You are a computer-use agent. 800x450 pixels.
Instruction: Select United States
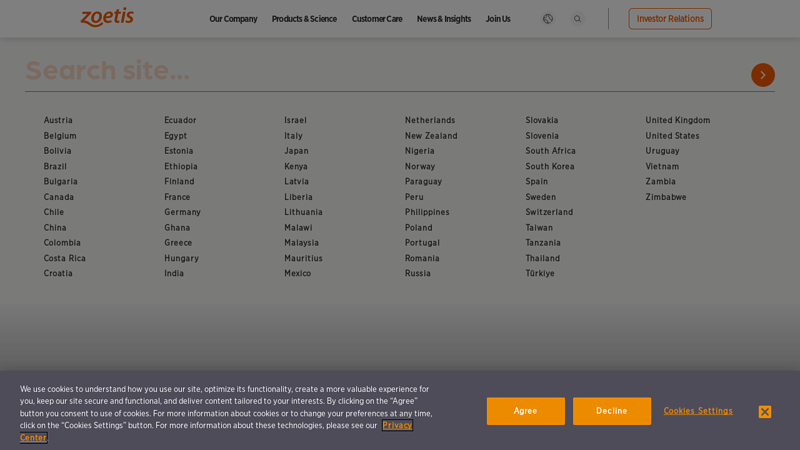coord(672,136)
